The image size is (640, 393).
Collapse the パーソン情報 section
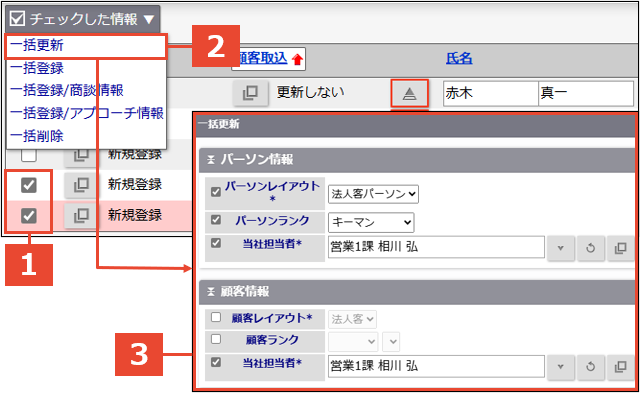click(211, 160)
